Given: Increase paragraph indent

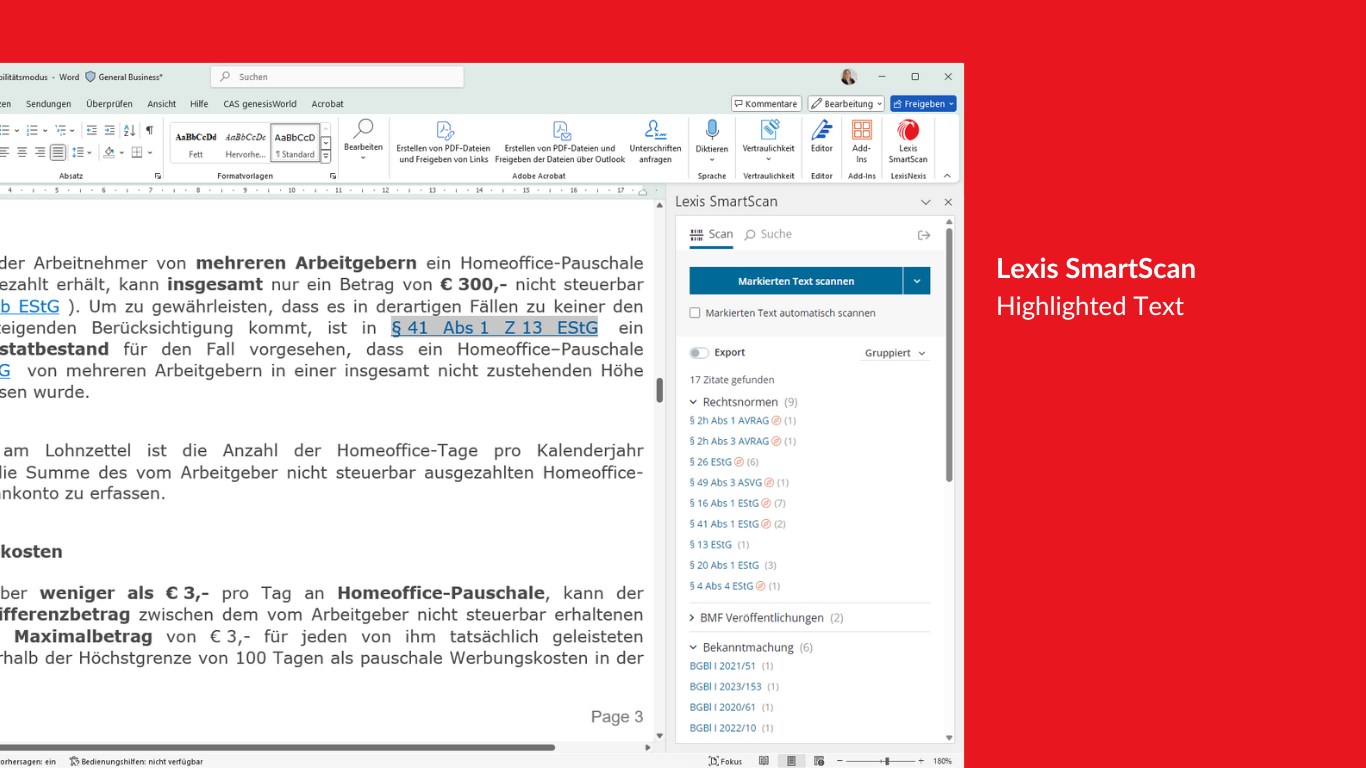Looking at the screenshot, I should 108,130.
